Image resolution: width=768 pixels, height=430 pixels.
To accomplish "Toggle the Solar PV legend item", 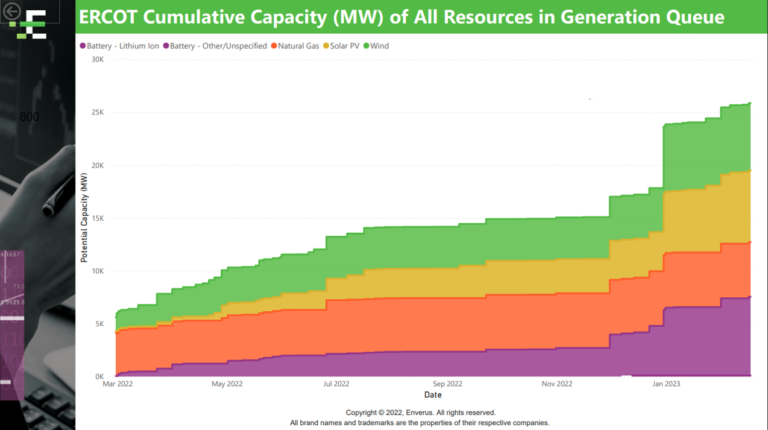I will tap(341, 46).
